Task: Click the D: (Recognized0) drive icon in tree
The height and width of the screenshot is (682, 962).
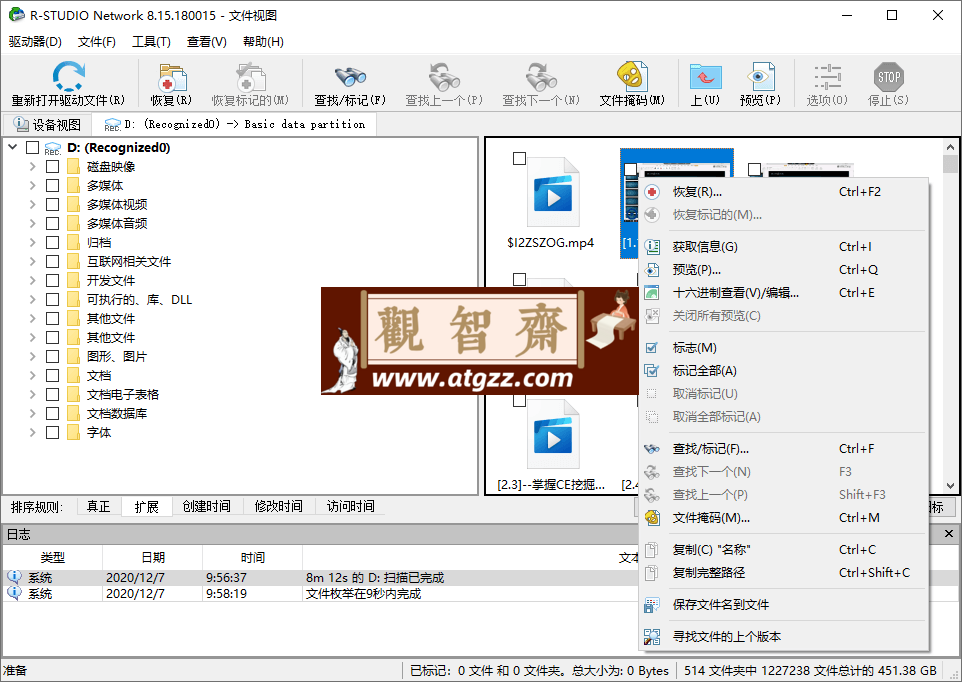Action: tap(53, 148)
